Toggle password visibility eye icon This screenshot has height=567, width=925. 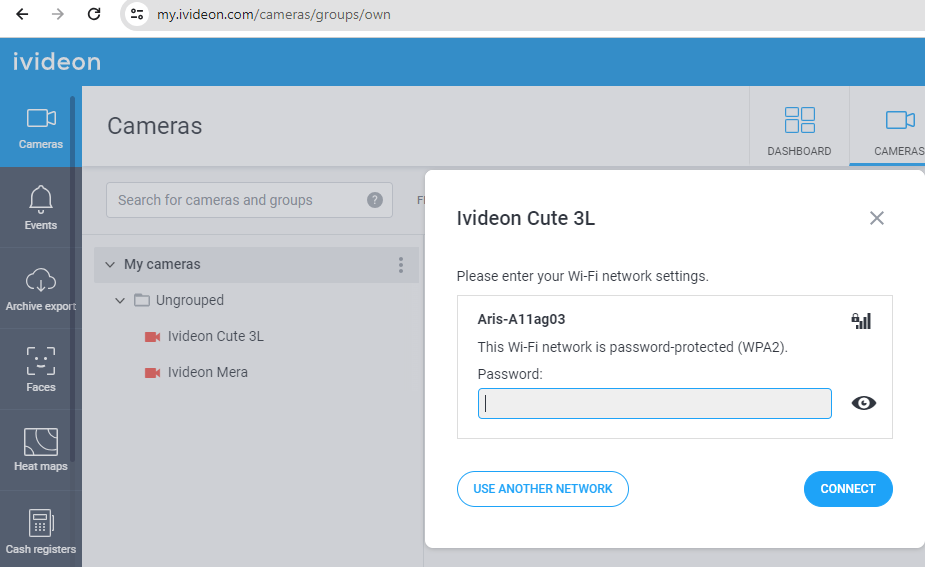click(x=864, y=403)
